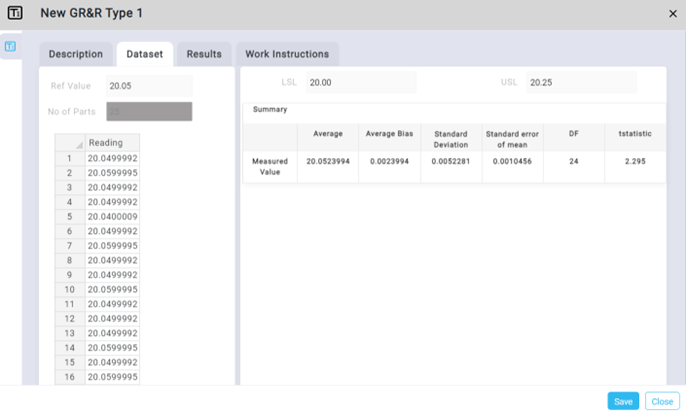Select row 5 reading cell 20.0400009

coord(112,216)
